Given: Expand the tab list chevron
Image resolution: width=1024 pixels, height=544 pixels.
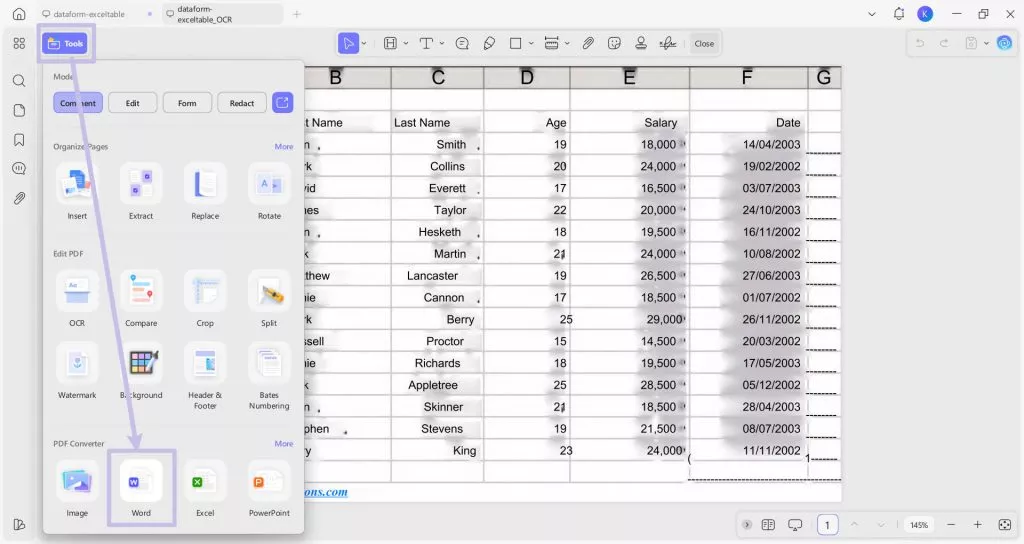Looking at the screenshot, I should [872, 14].
